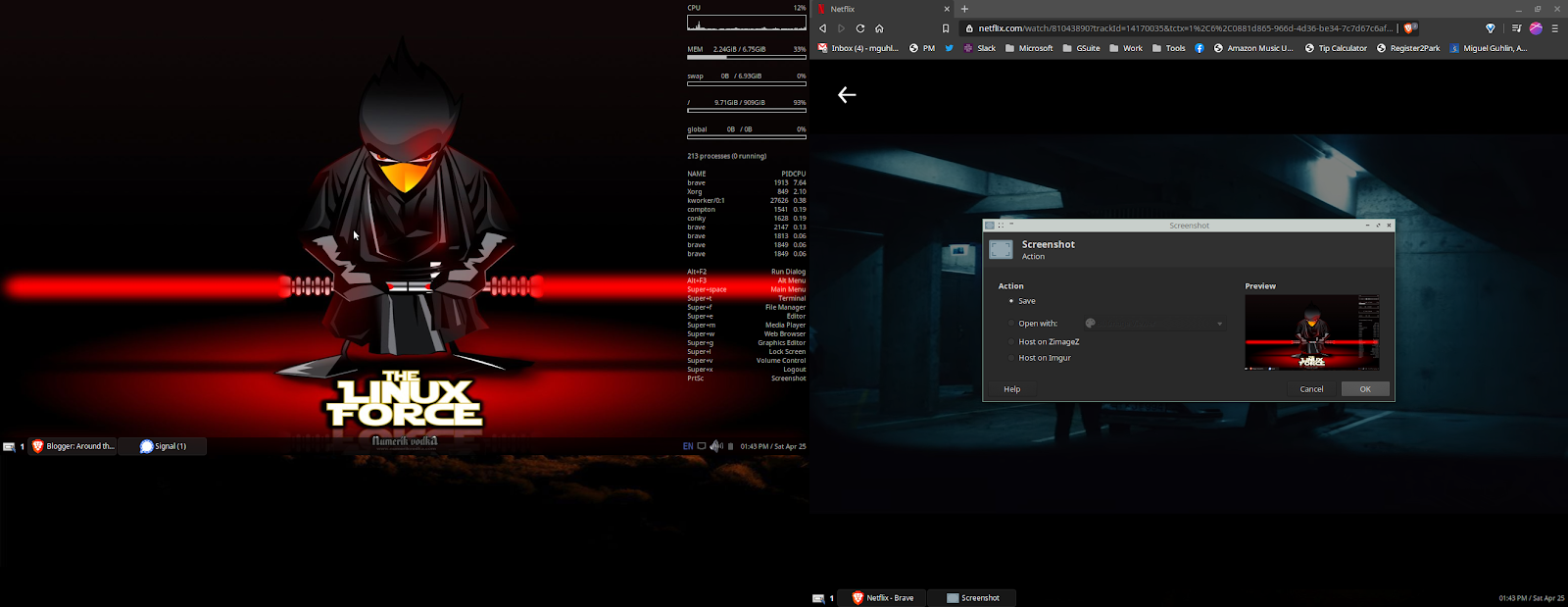Click the conky process row
Image resolution: width=1568 pixels, height=607 pixels.
[x=746, y=219]
